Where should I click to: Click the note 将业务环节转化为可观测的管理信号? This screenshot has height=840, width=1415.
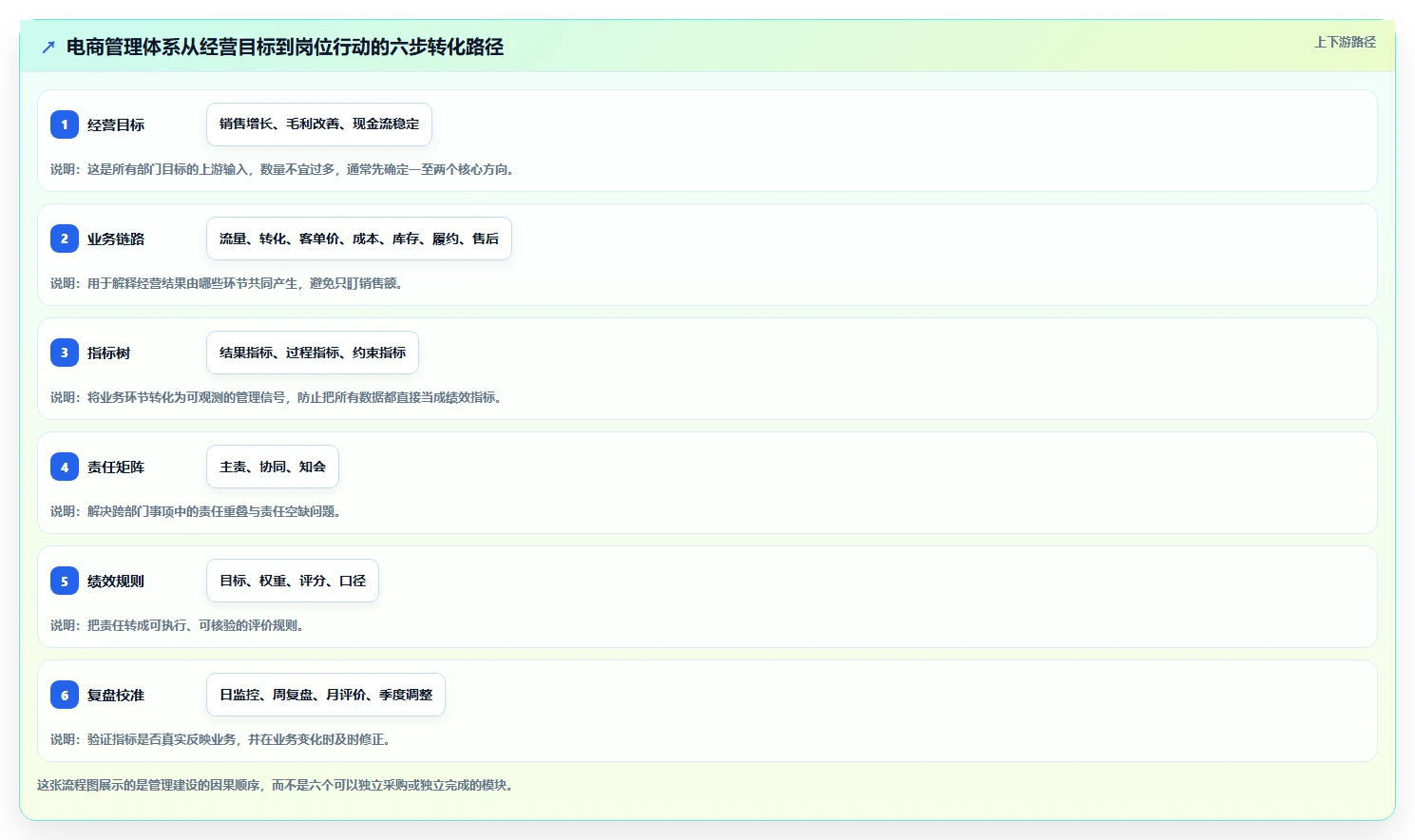coord(186,397)
